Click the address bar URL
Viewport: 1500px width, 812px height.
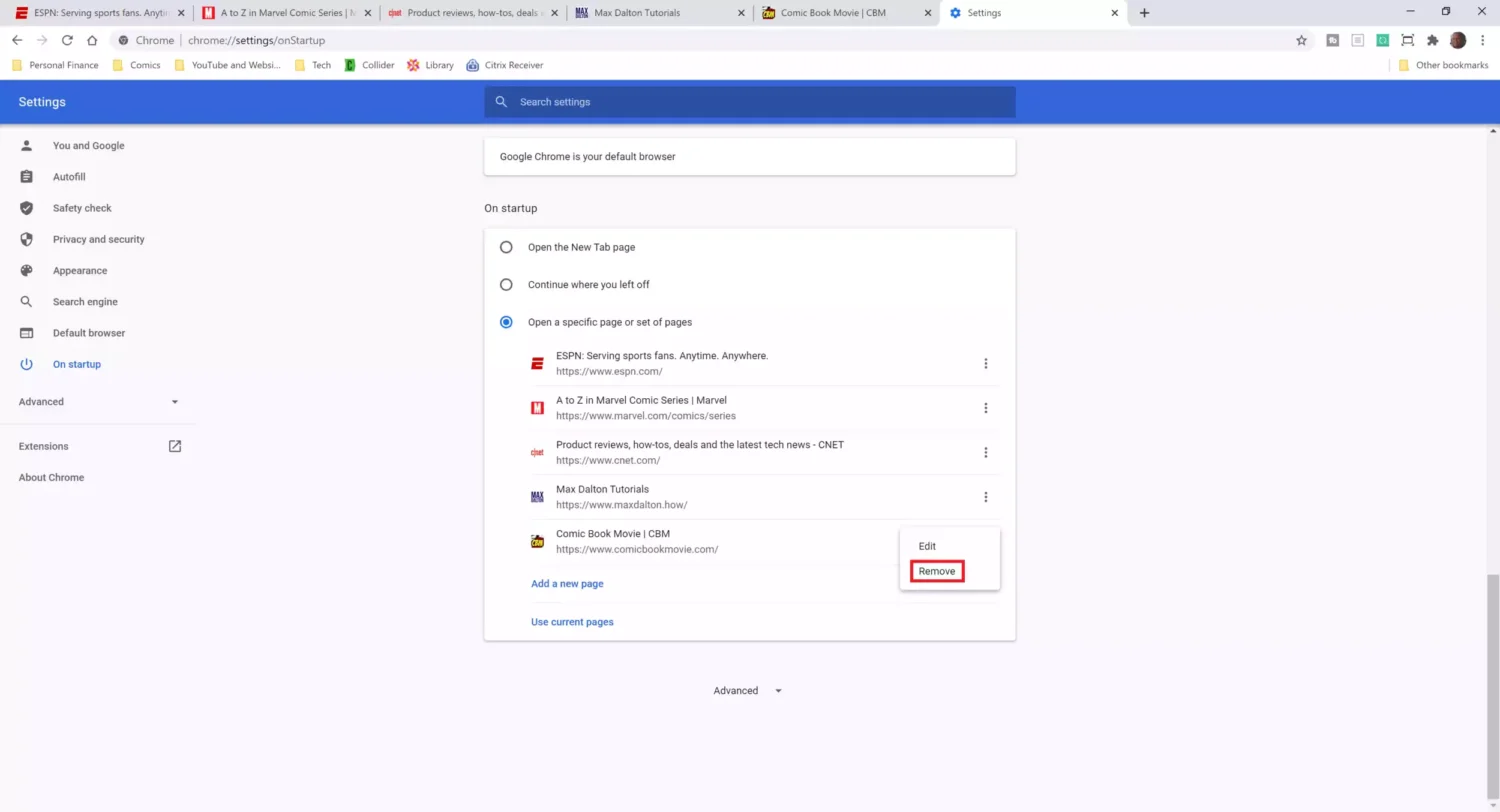point(256,40)
